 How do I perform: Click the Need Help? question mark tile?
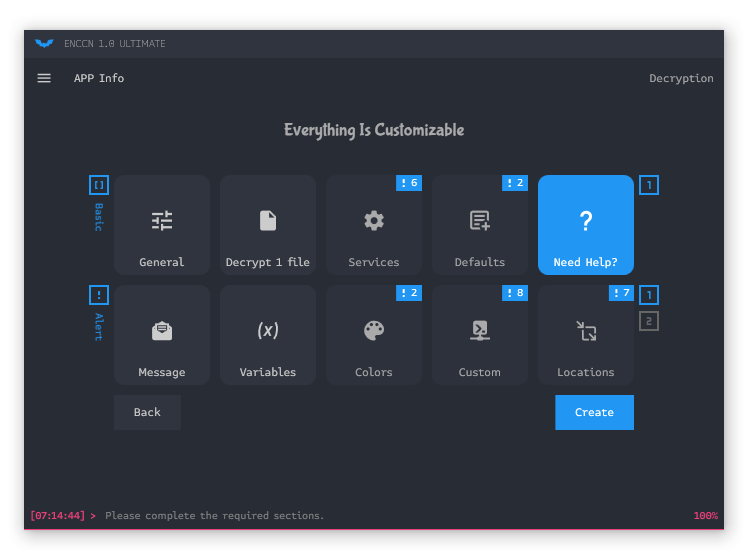tap(586, 225)
